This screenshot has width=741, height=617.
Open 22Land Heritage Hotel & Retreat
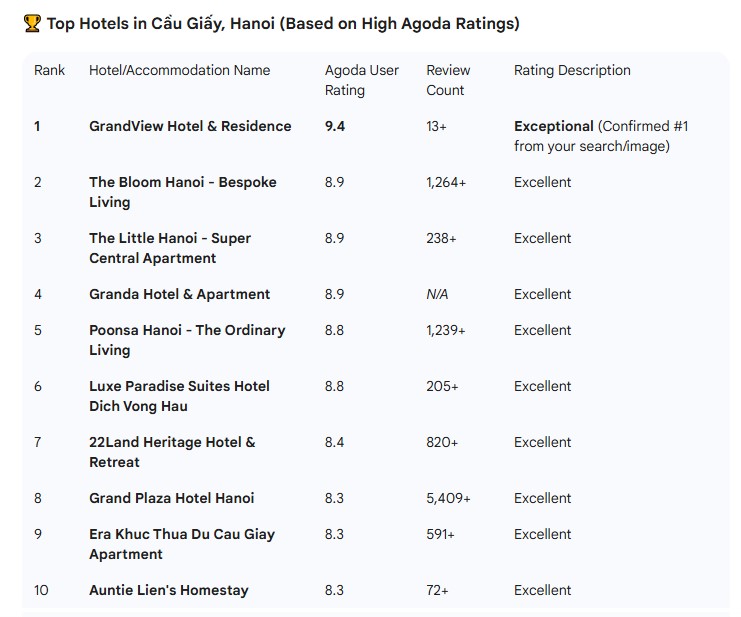point(172,452)
